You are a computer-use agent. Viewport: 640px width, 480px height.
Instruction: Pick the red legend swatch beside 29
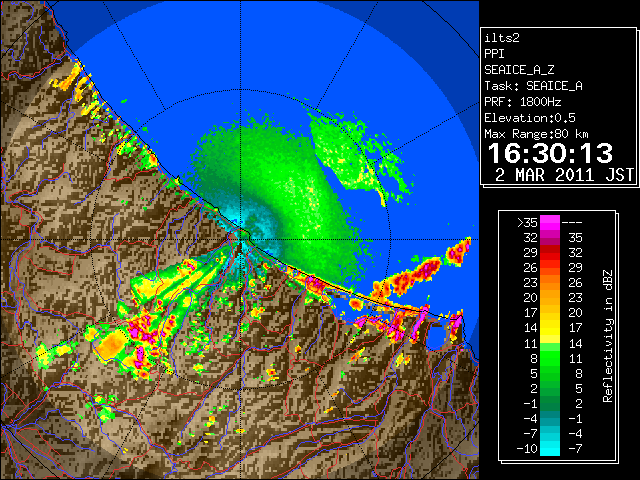pyautogui.click(x=550, y=253)
